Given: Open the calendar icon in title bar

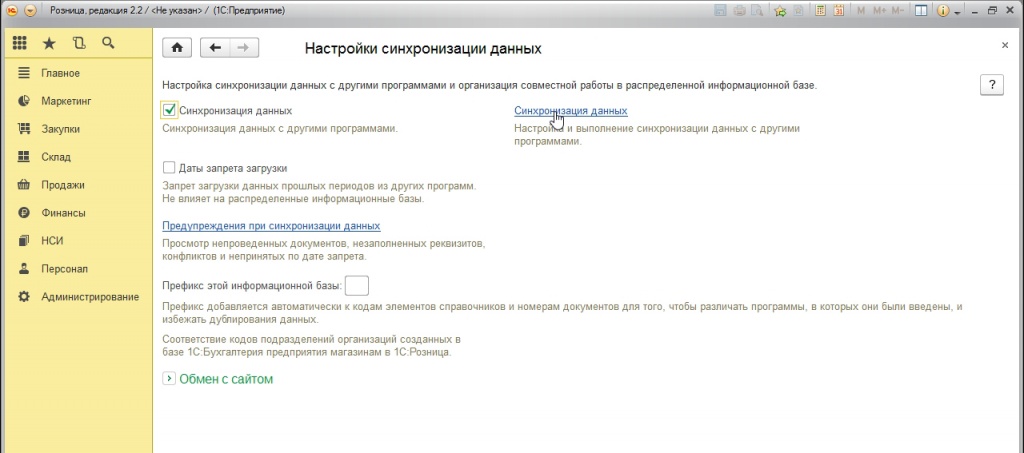Looking at the screenshot, I should [x=839, y=10].
